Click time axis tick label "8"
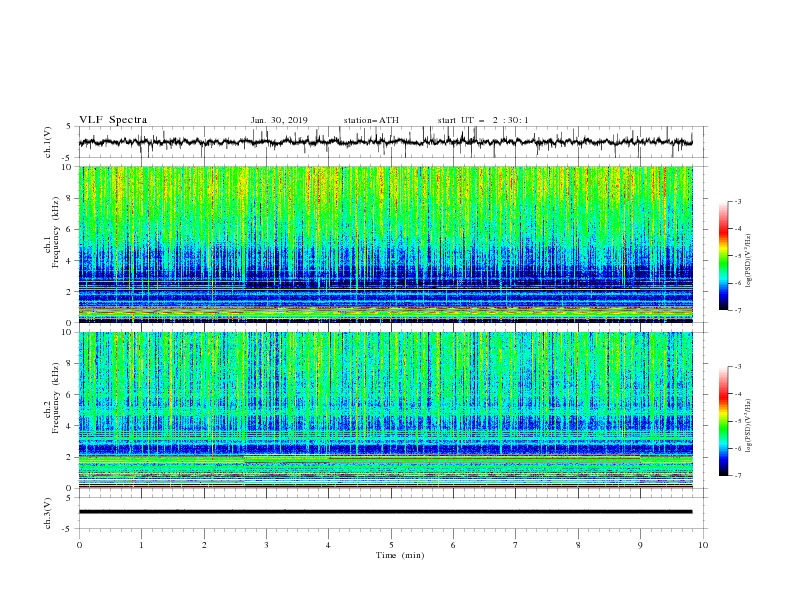The width and height of the screenshot is (792, 612). click(x=578, y=545)
